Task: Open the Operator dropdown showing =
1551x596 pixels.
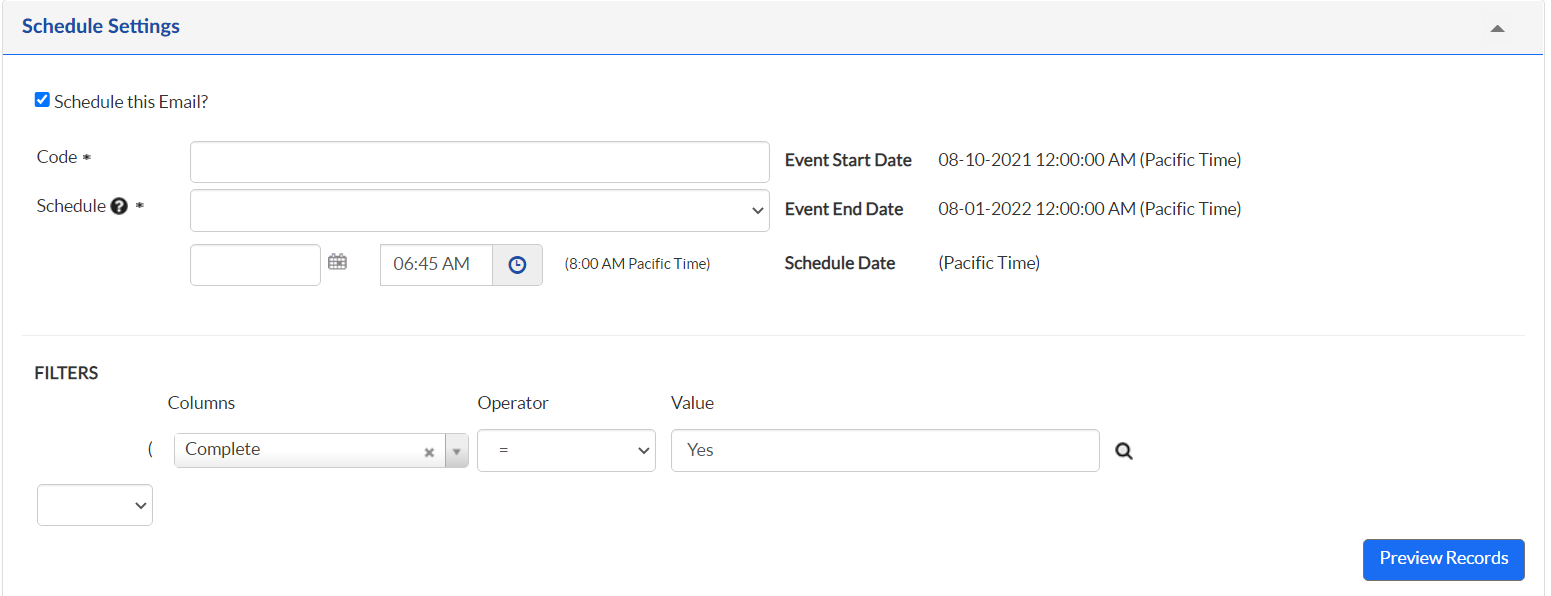Action: (x=566, y=450)
